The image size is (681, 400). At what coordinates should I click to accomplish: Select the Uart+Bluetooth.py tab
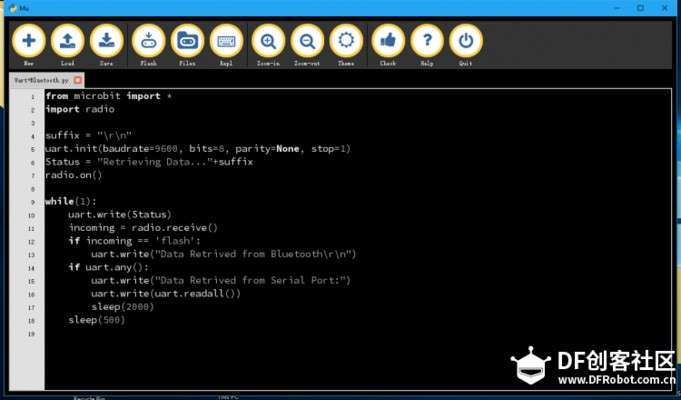click(x=38, y=79)
